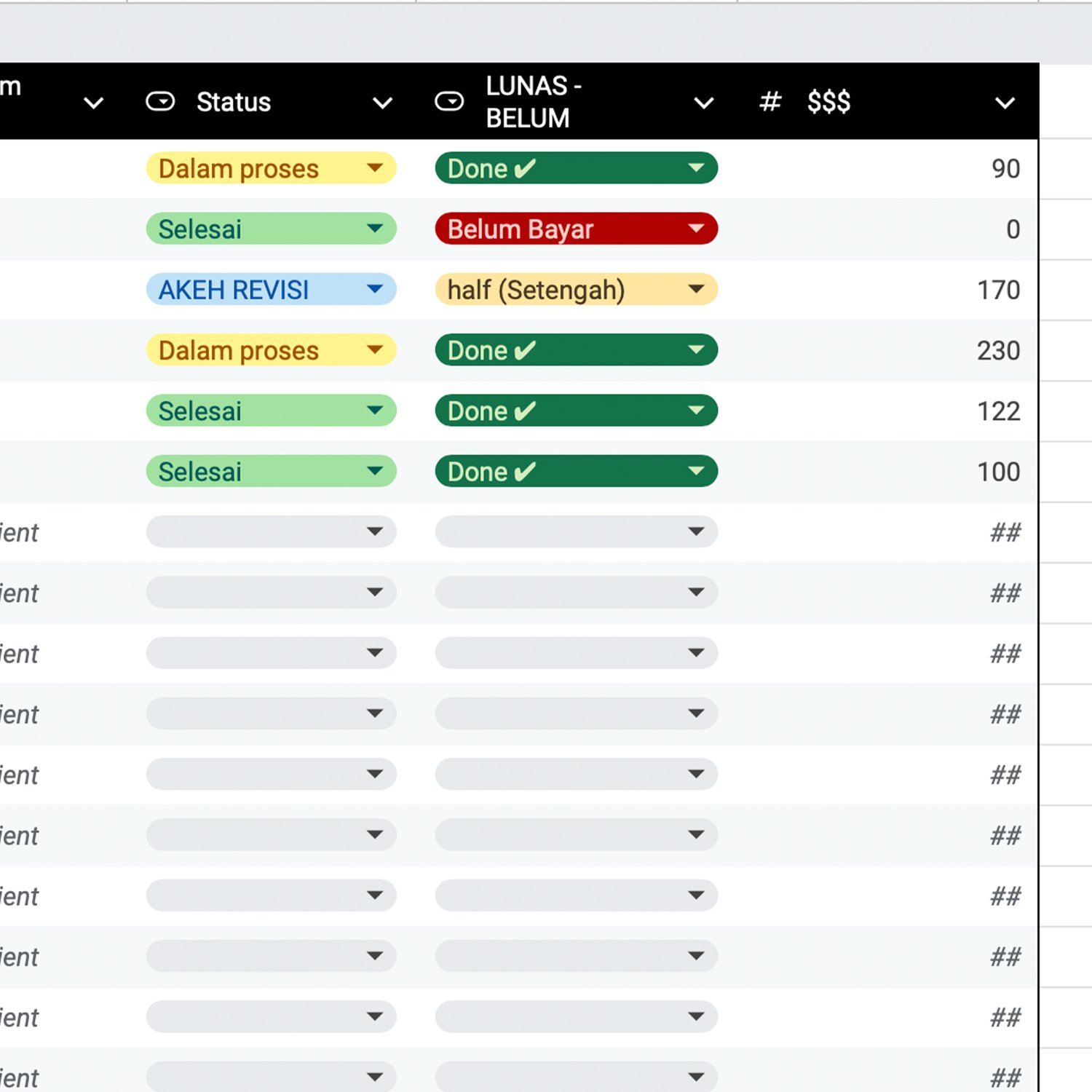Viewport: 1092px width, 1092px height.
Task: Click the arrow on the first Done chip
Action: coord(696,168)
